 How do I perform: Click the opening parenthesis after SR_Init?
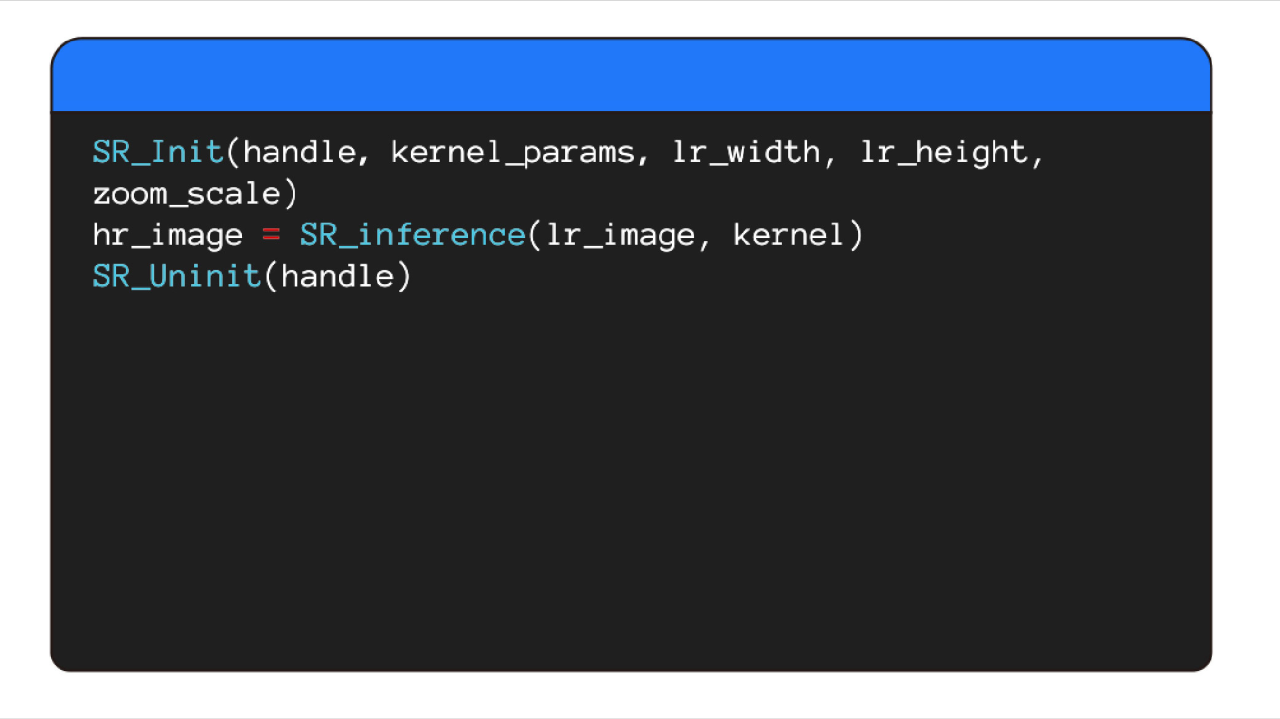[x=233, y=153]
